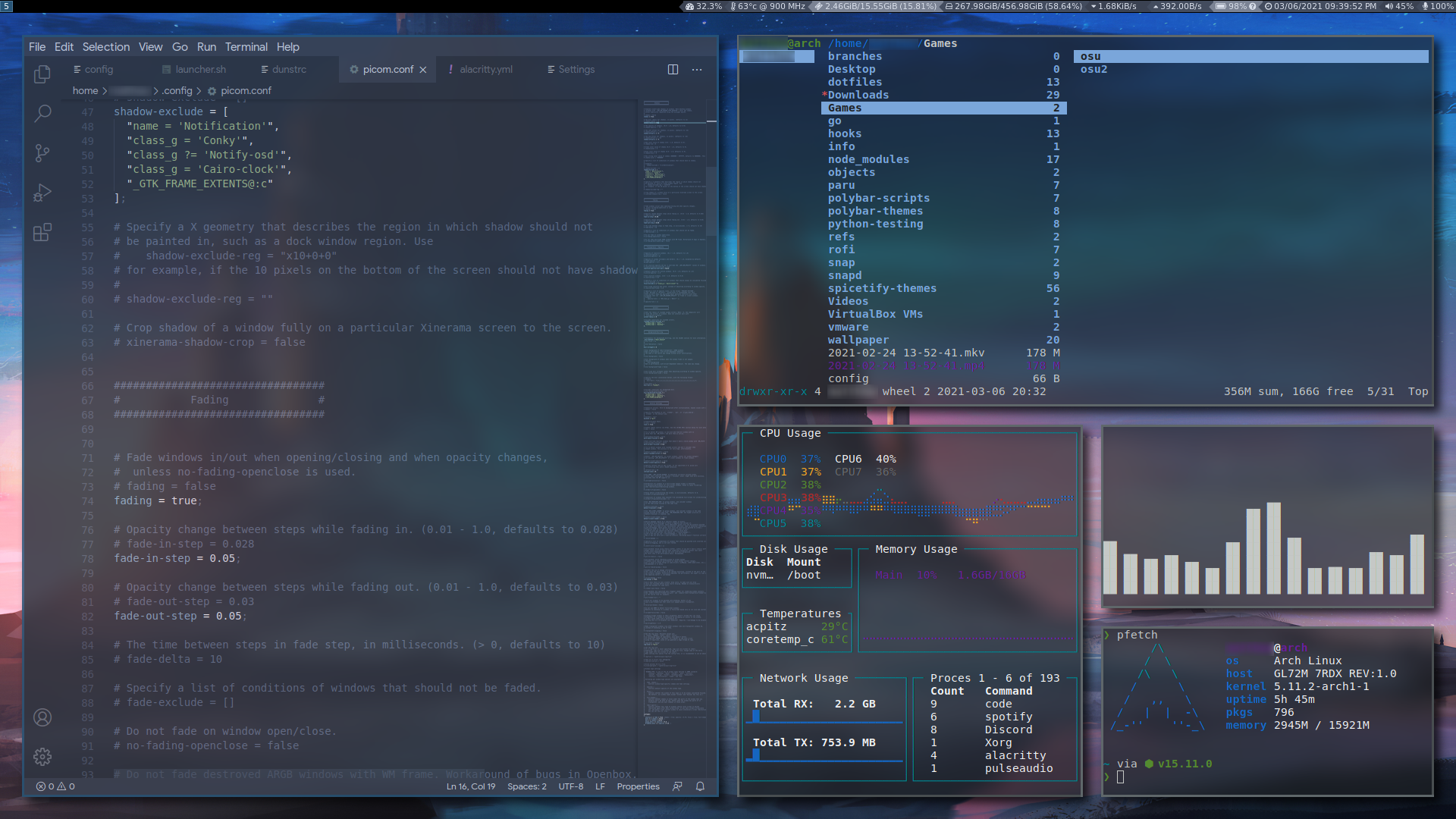Click the errors and warnings status indicator
Image resolution: width=1456 pixels, height=819 pixels.
[x=55, y=786]
